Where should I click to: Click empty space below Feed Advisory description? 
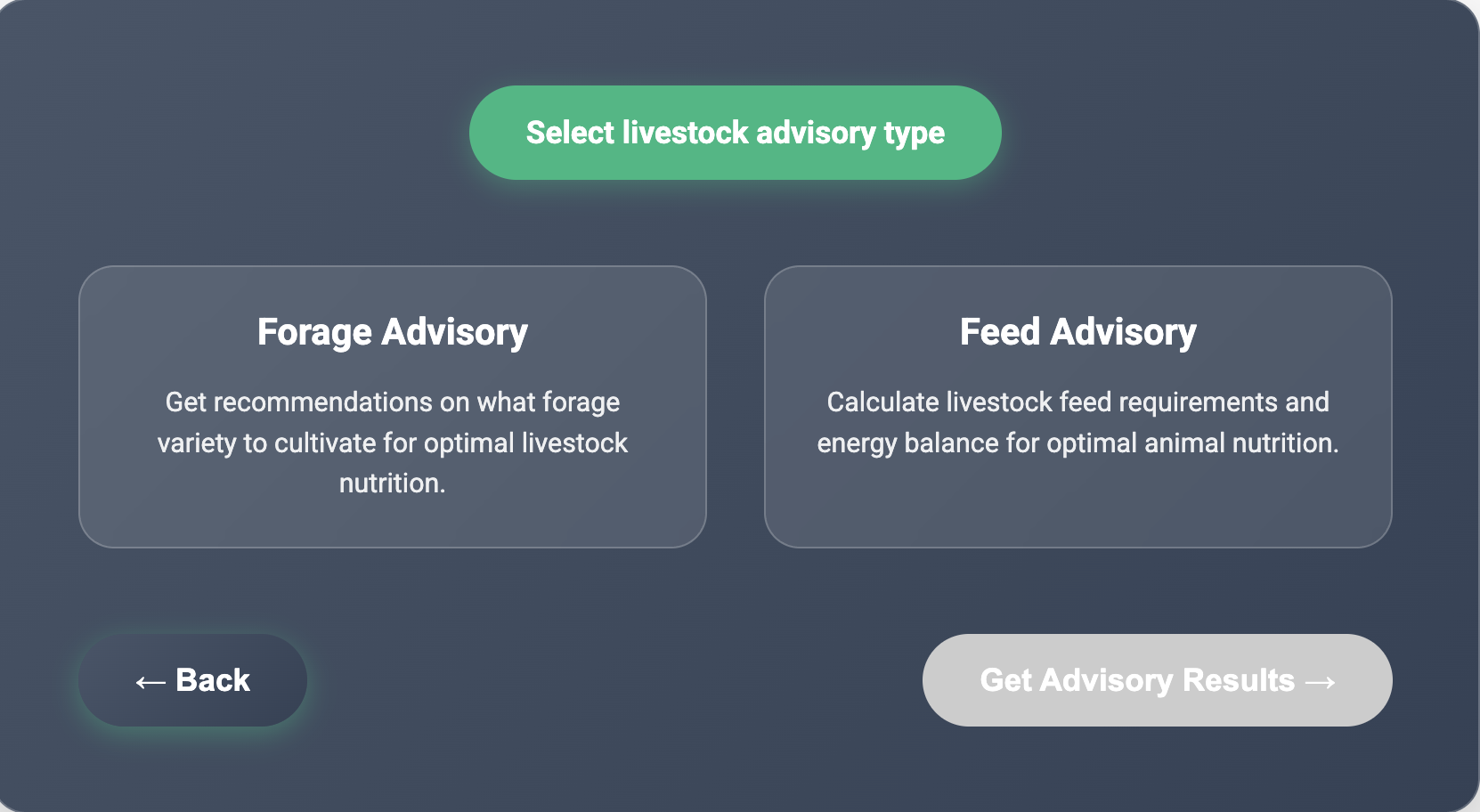pos(1077,503)
